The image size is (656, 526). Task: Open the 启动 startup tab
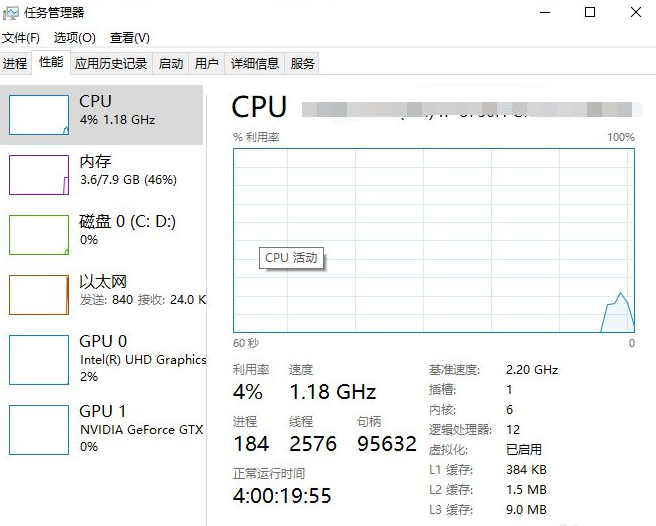pos(171,64)
